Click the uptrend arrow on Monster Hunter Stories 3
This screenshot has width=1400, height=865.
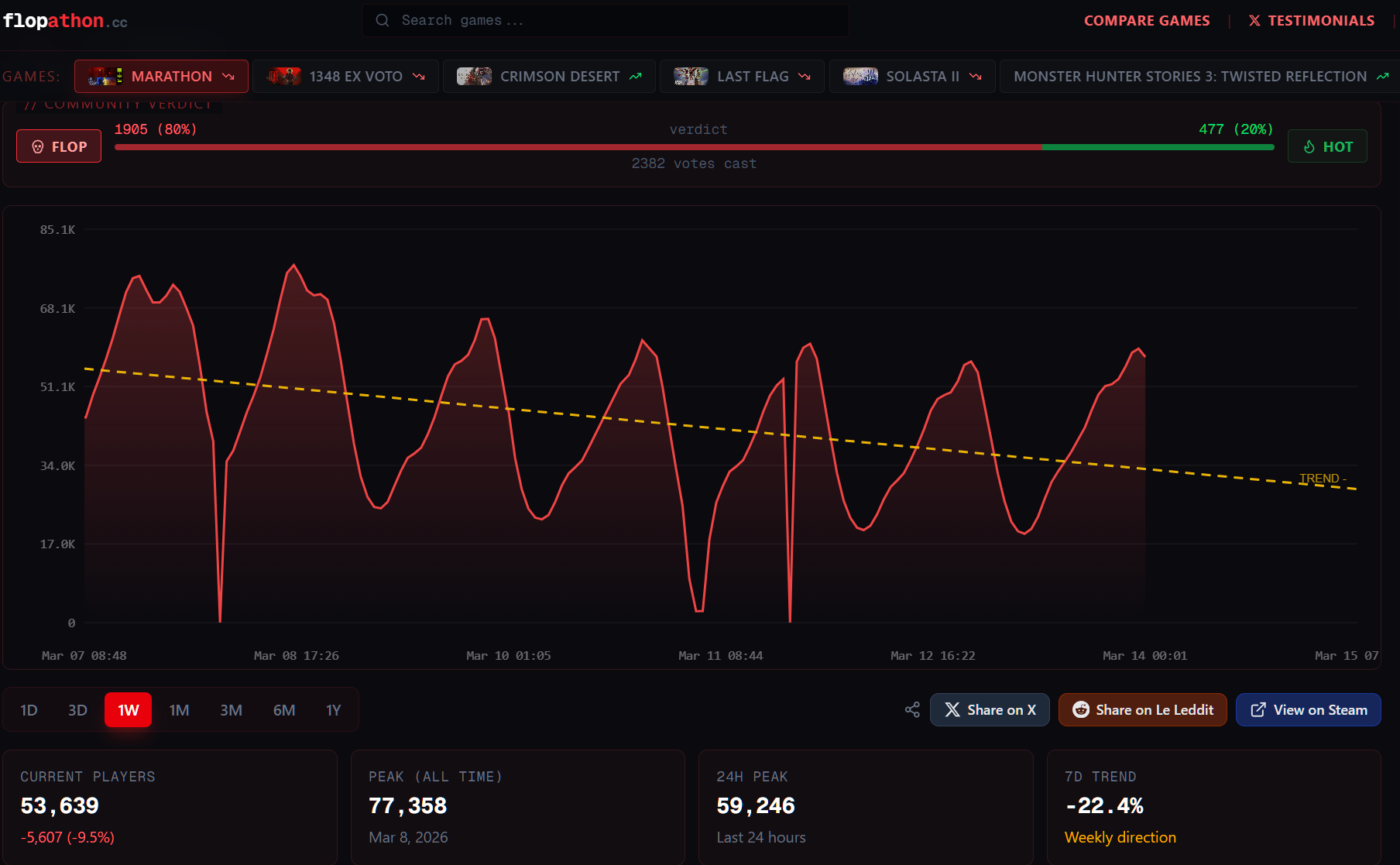pos(1383,77)
